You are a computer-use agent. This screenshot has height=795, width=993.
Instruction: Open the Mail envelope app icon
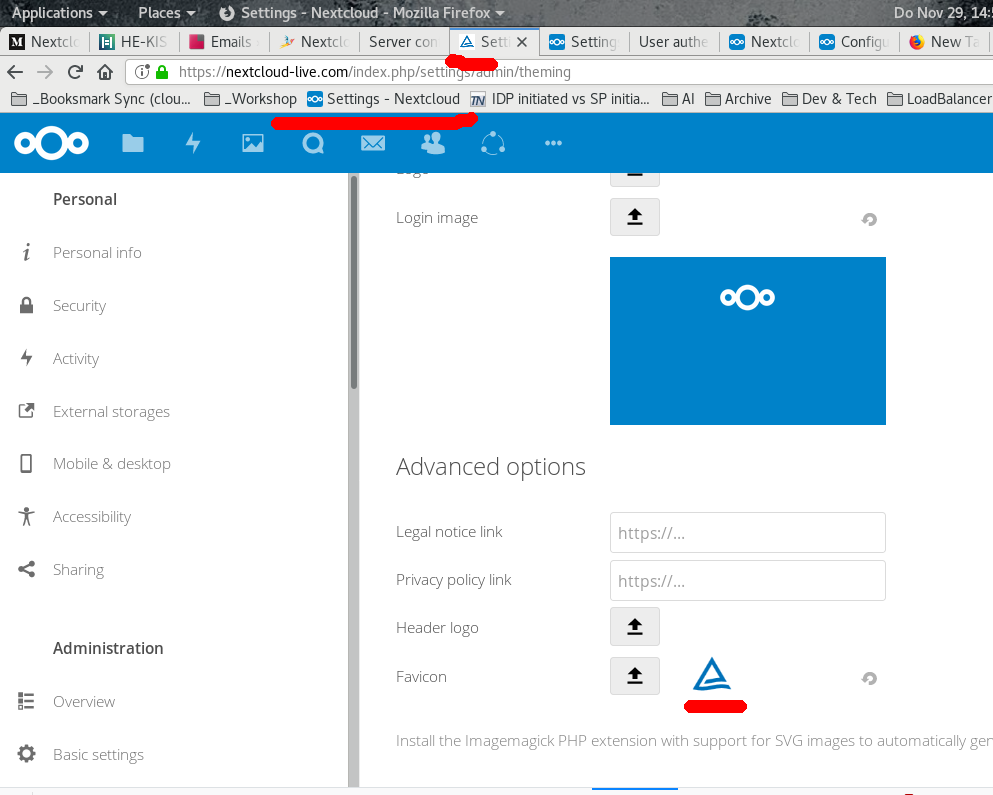tap(373, 143)
